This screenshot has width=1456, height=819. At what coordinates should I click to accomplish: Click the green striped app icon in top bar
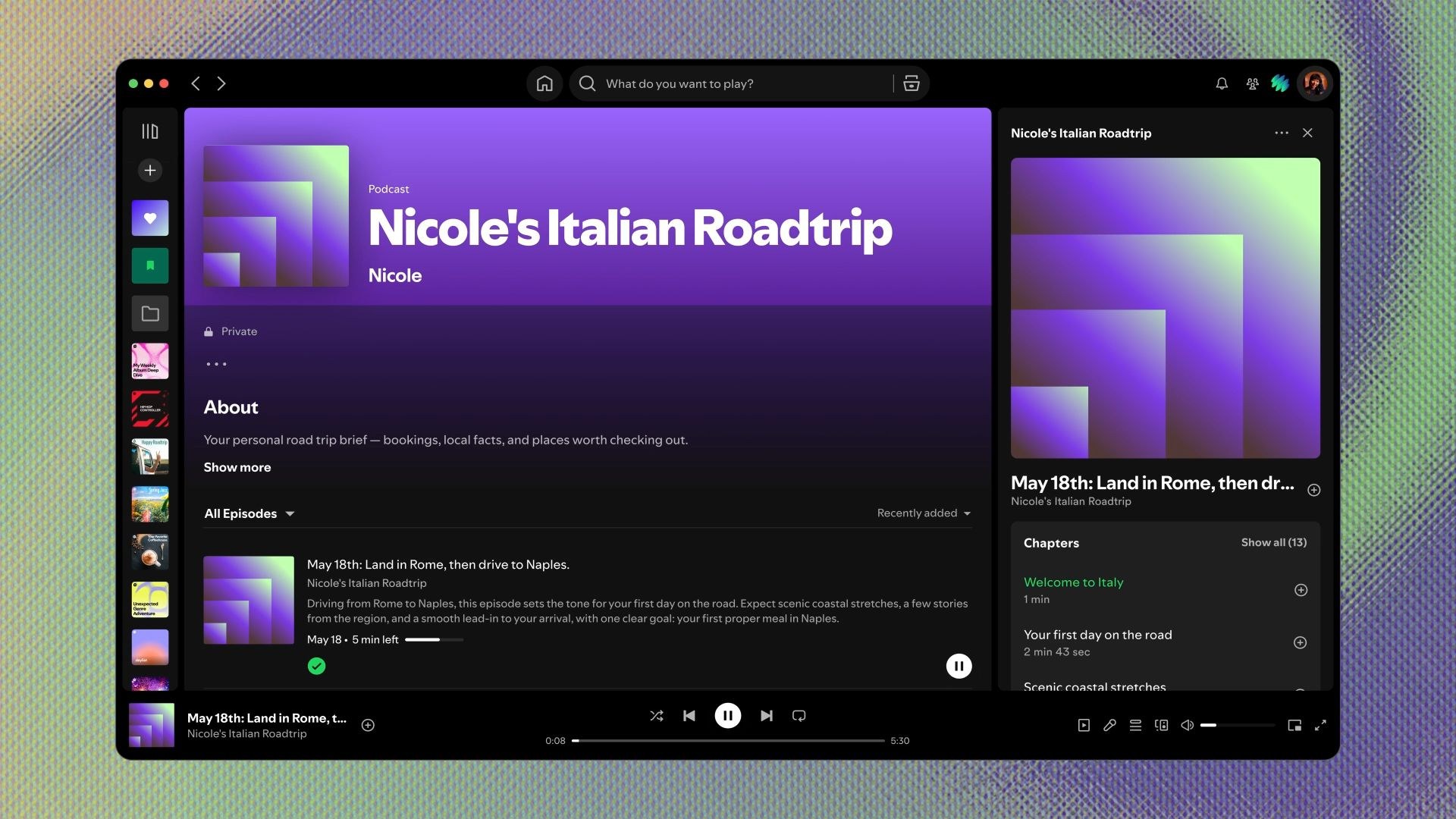point(1280,83)
